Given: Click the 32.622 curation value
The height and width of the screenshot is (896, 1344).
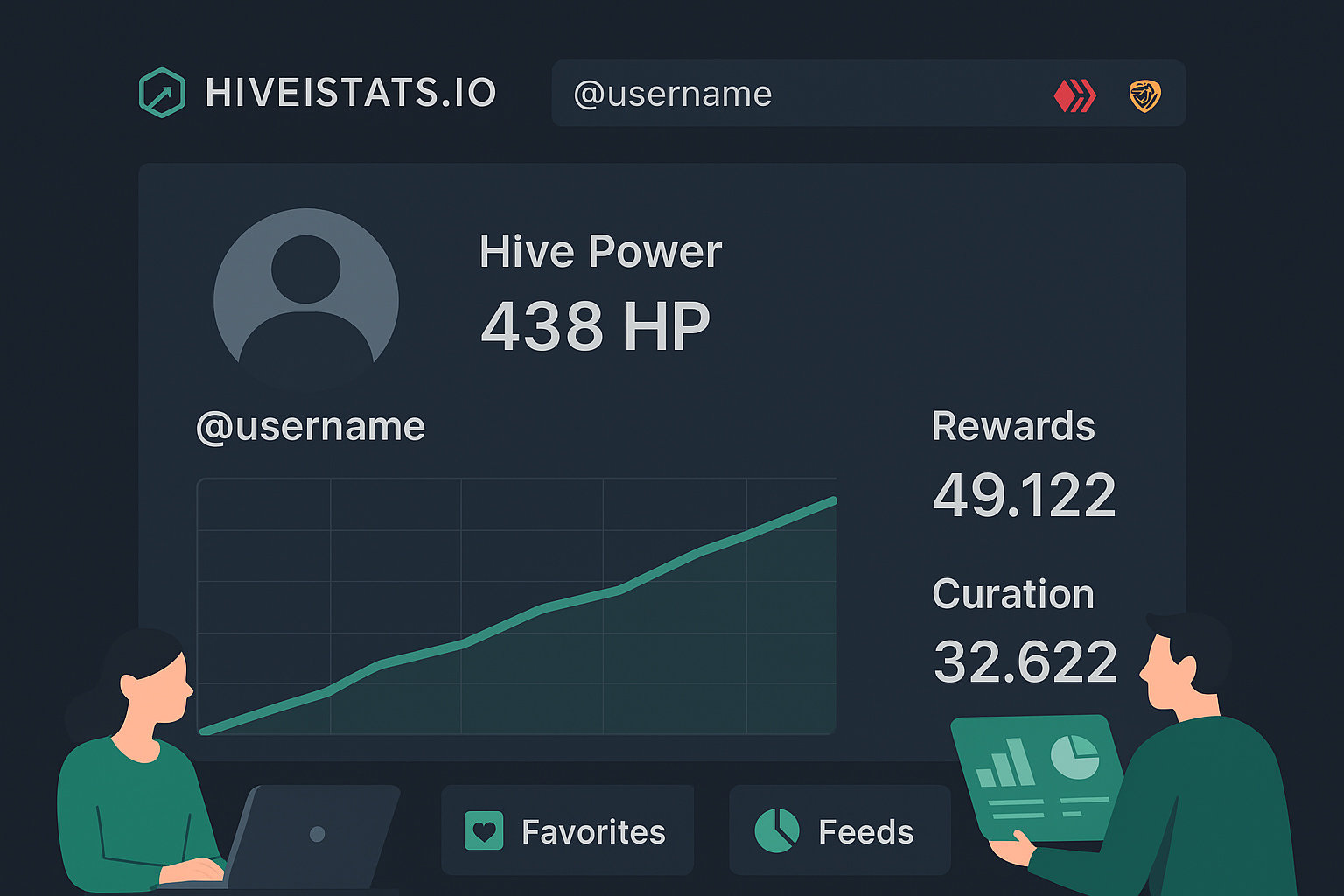Looking at the screenshot, I should pyautogui.click(x=1025, y=661).
